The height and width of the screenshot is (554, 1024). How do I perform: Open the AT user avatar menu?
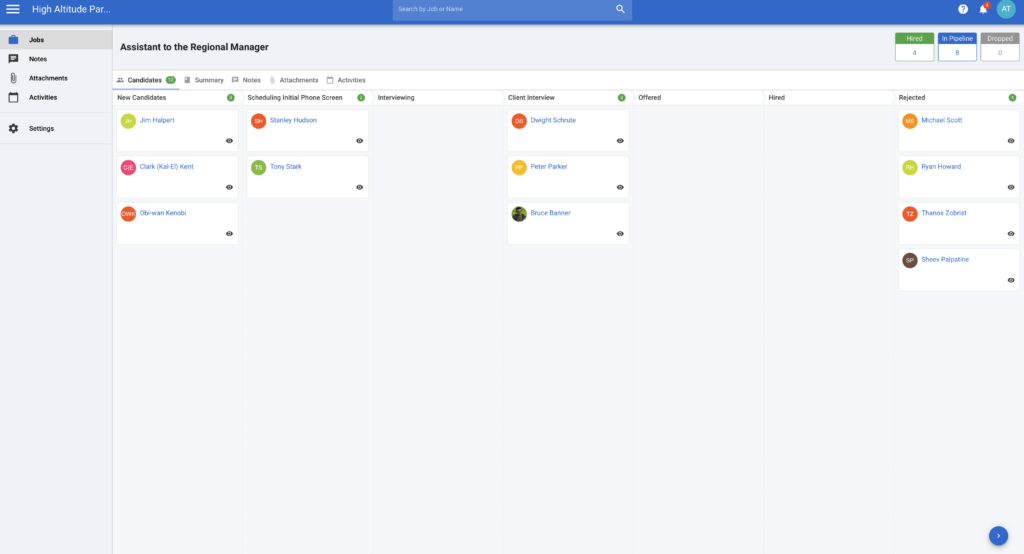(x=1006, y=9)
